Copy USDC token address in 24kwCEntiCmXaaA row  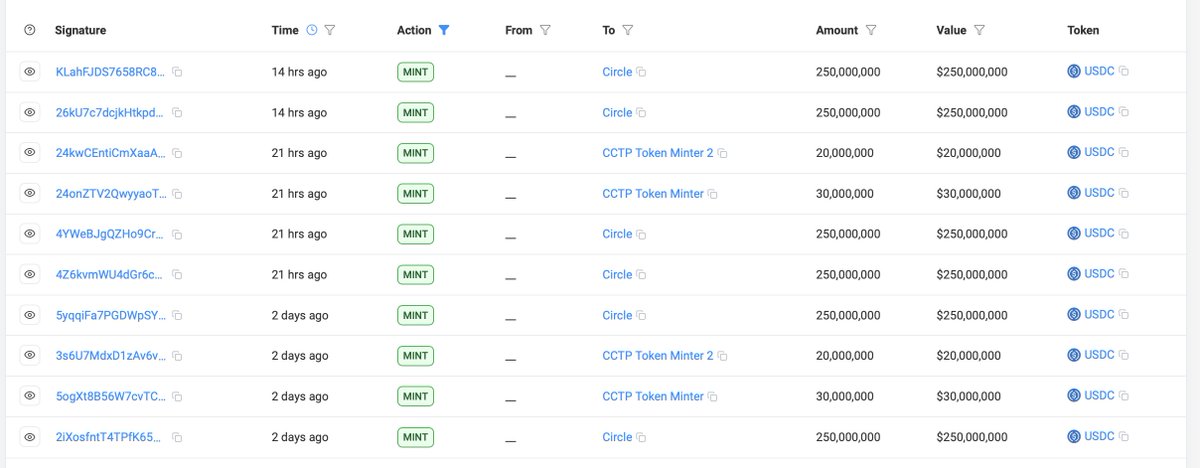1124,152
